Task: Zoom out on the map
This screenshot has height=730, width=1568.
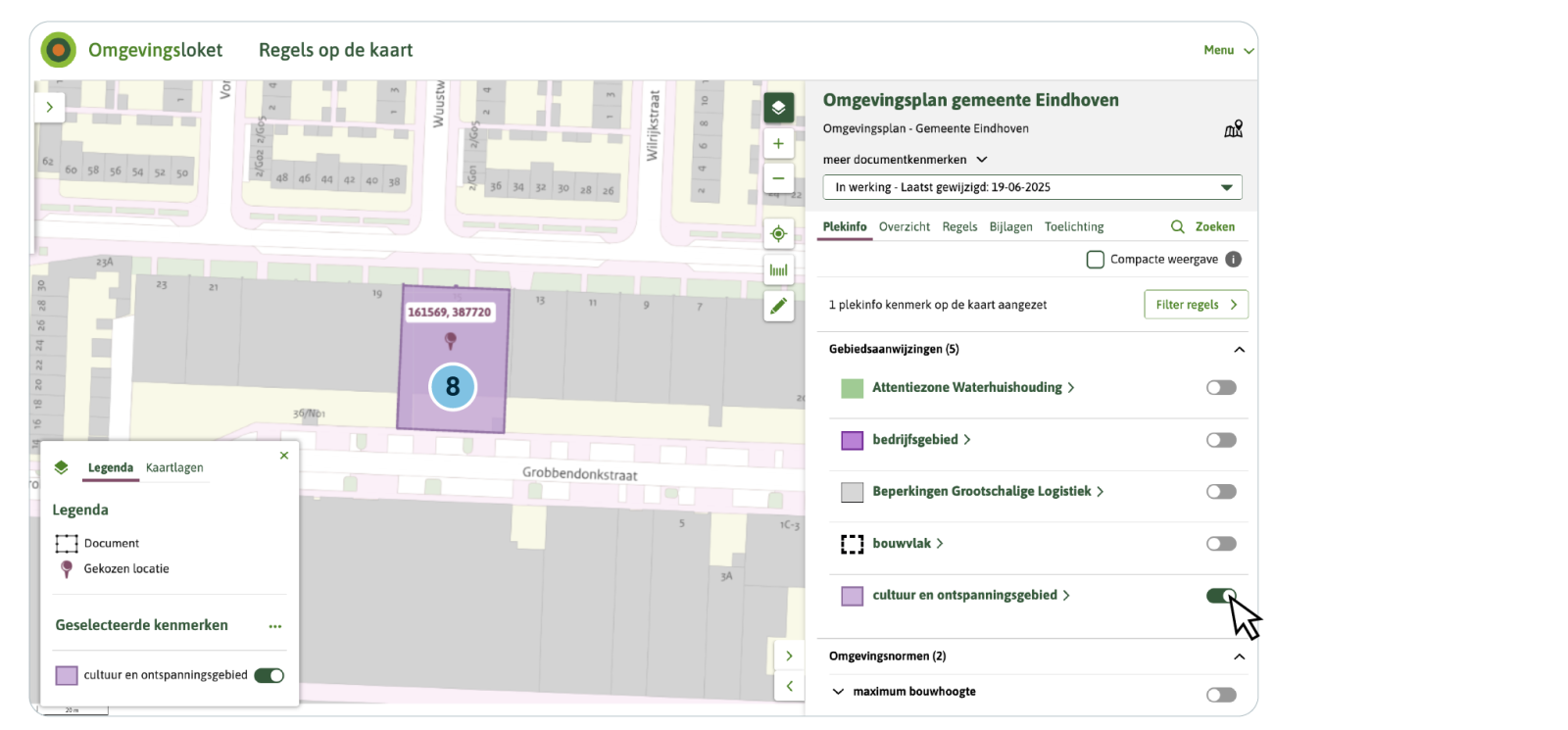Action: [778, 178]
